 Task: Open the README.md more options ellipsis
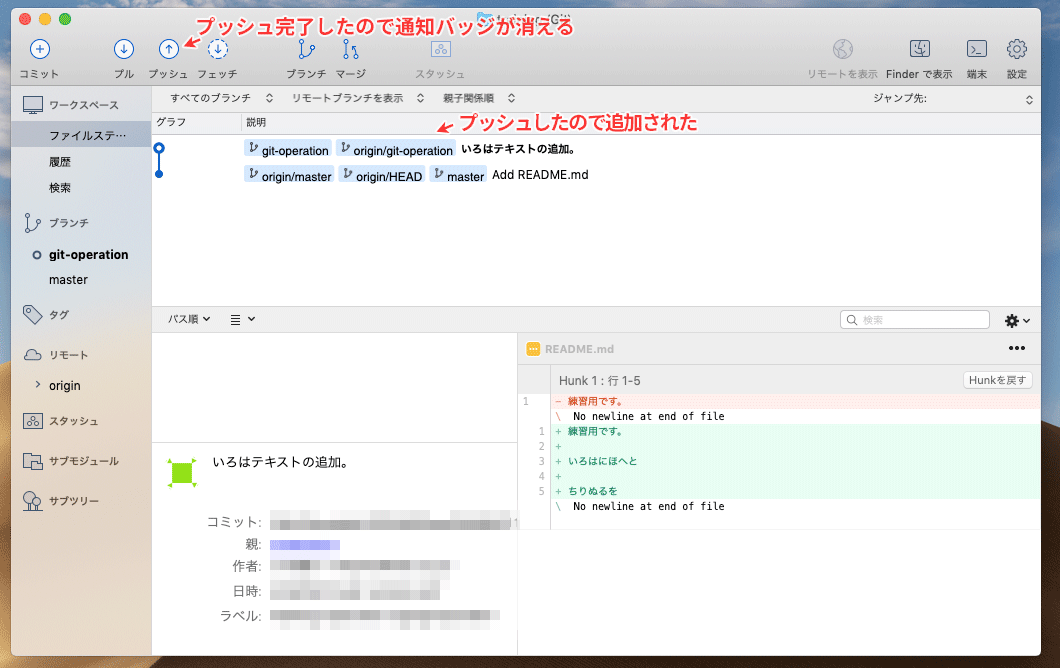point(1017,348)
